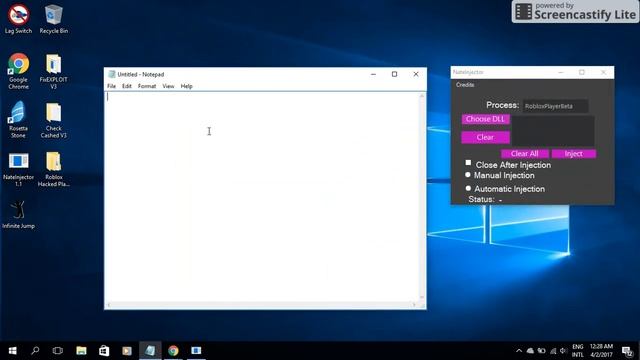Open File Explorer from the taskbar

pyautogui.click(x=81, y=351)
